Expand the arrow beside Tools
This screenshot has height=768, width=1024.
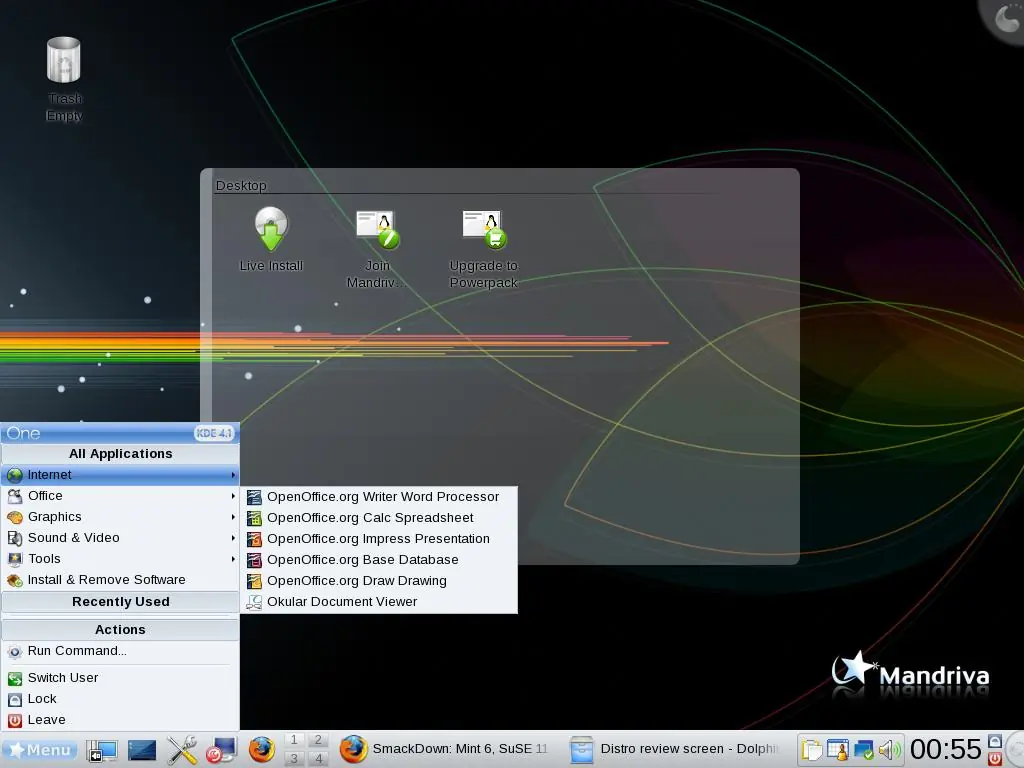[233, 558]
